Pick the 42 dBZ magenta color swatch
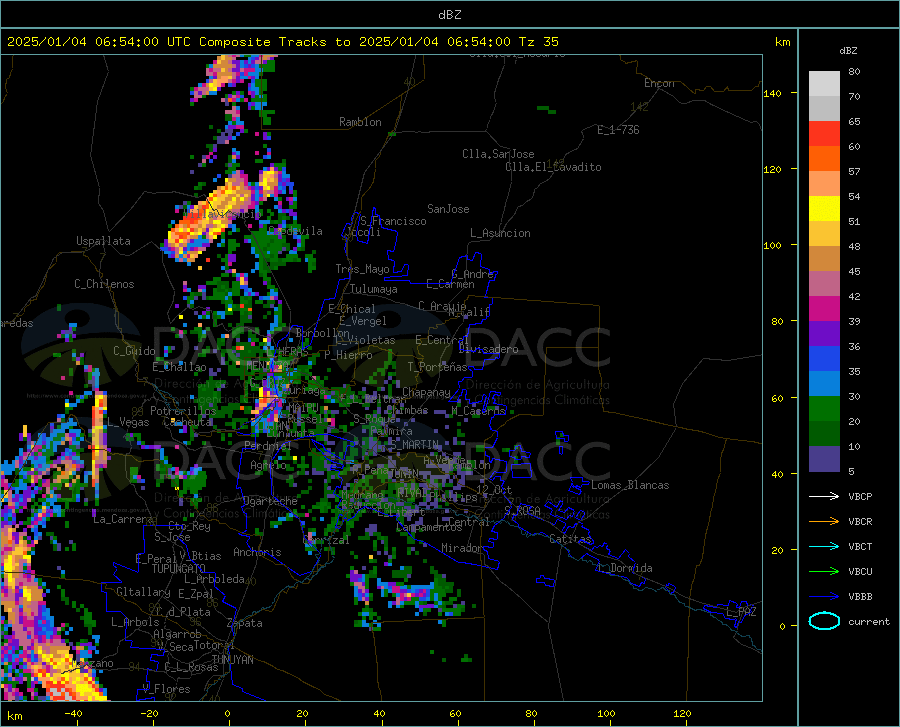 click(824, 309)
